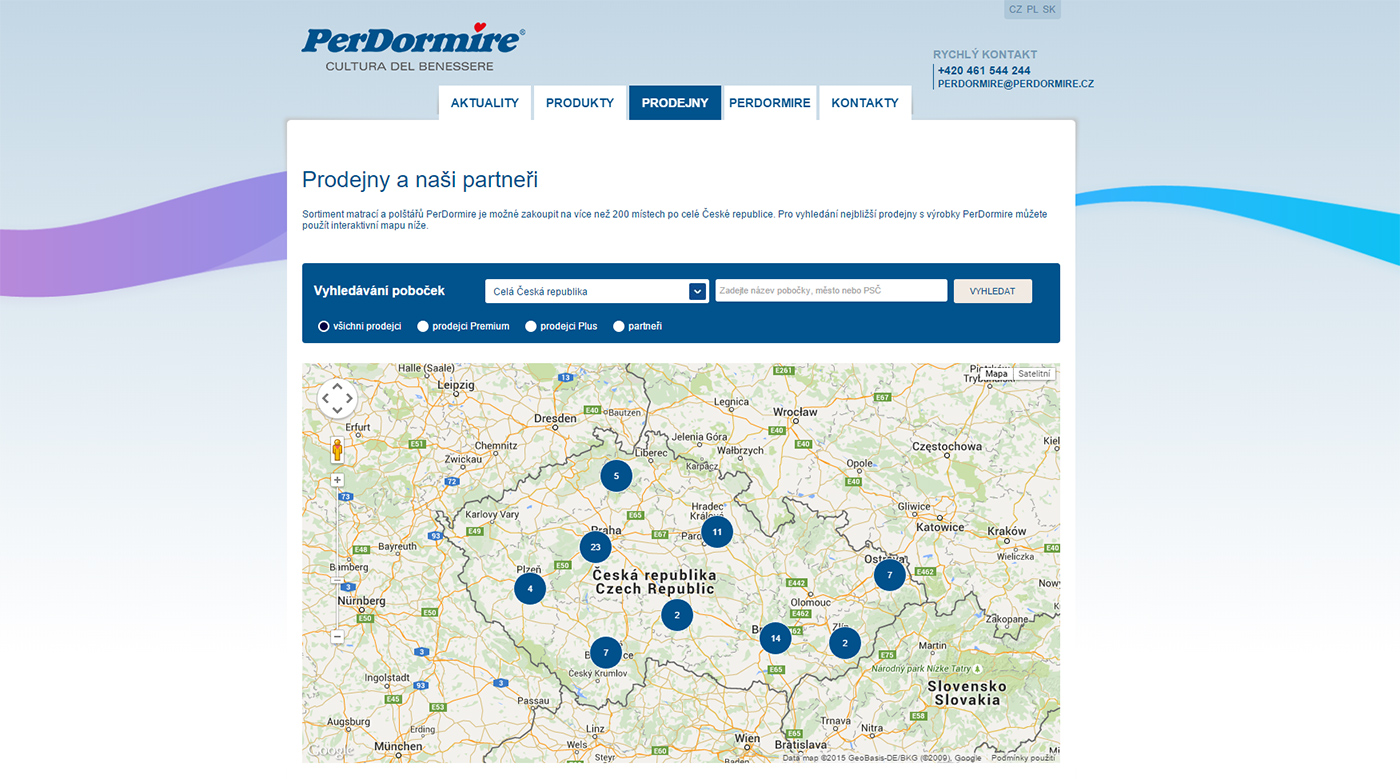The image size is (1400, 779).
Task: Click the PERDORMIRE@PERDORMIRE.CZ email link
Action: click(1016, 84)
